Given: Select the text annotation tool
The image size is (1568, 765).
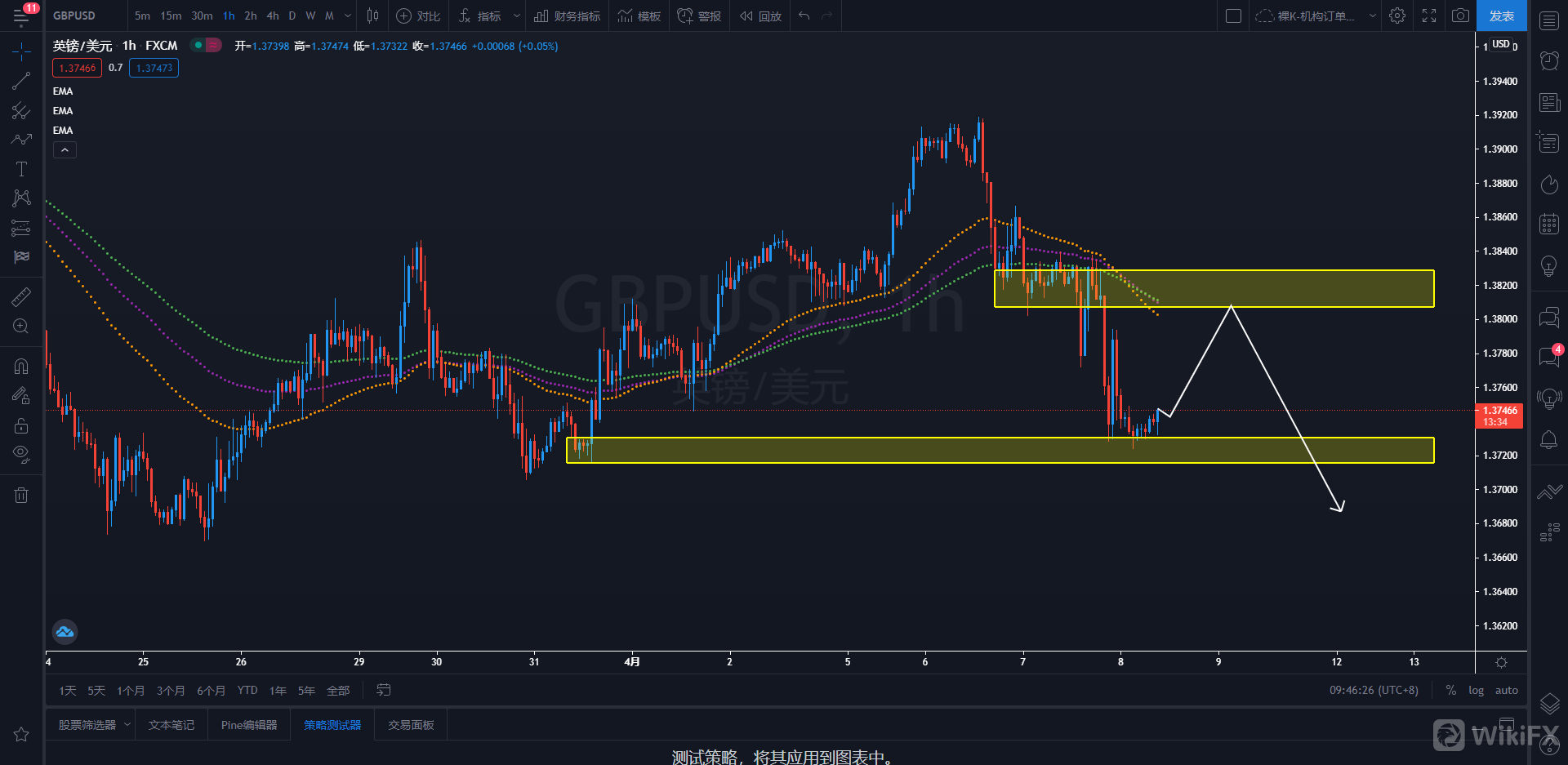Looking at the screenshot, I should (x=21, y=169).
